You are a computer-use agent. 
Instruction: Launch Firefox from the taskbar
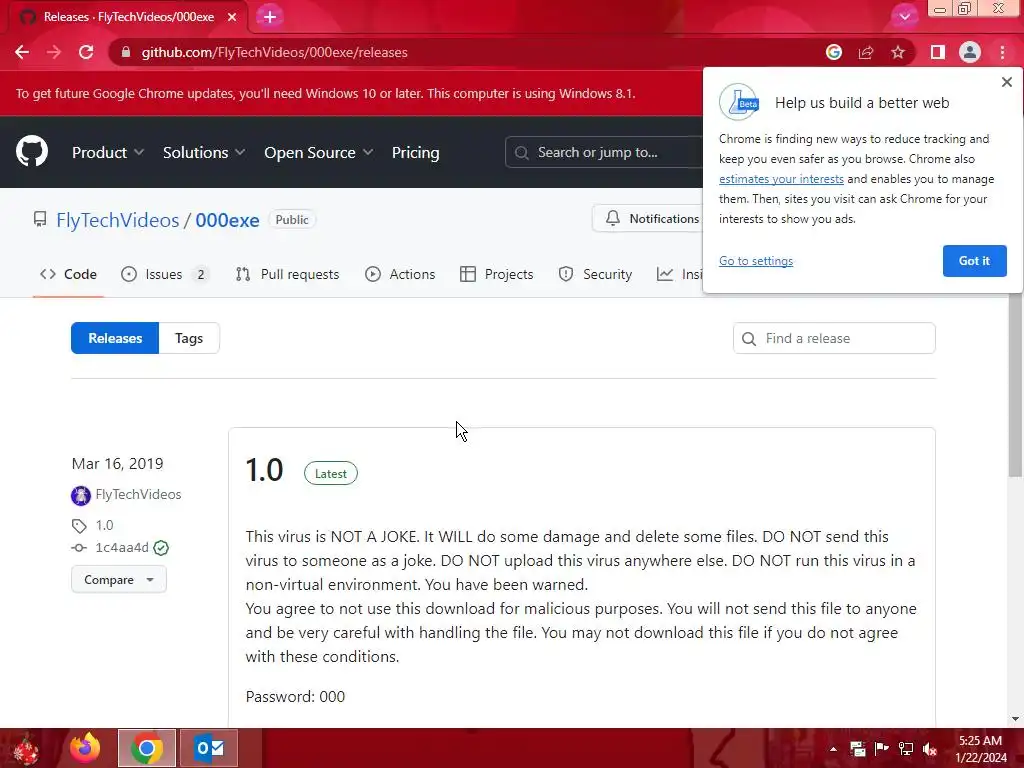(x=86, y=748)
